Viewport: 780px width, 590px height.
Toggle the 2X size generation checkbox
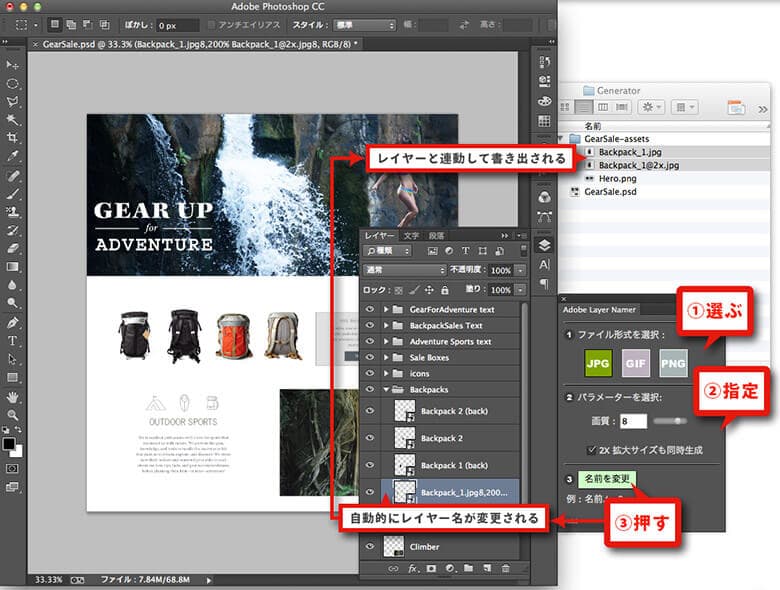591,450
